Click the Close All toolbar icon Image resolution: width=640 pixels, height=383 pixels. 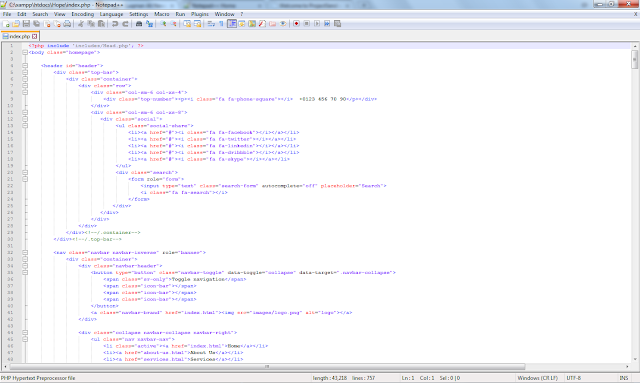tap(57, 24)
